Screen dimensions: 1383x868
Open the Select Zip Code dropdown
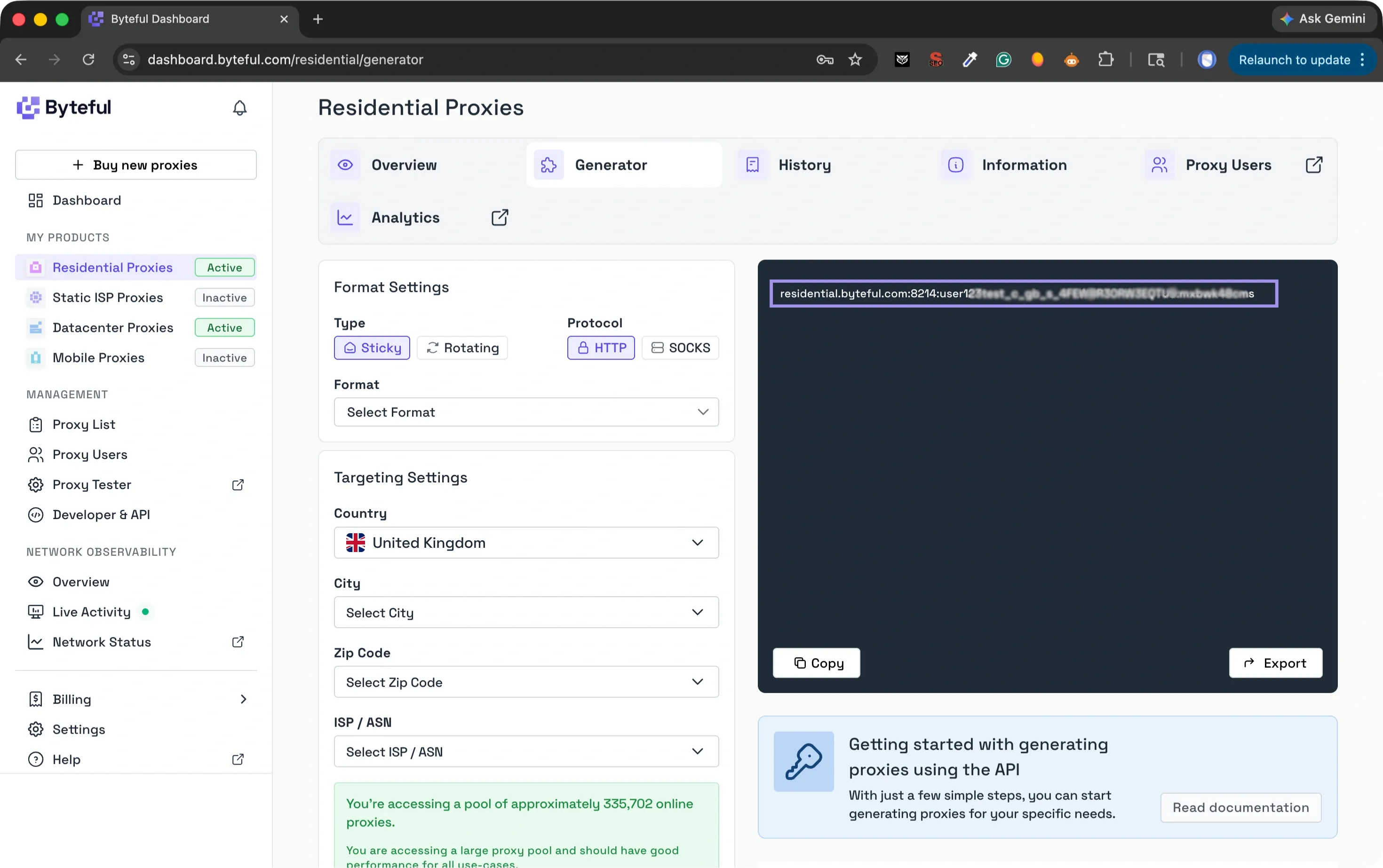coord(526,682)
